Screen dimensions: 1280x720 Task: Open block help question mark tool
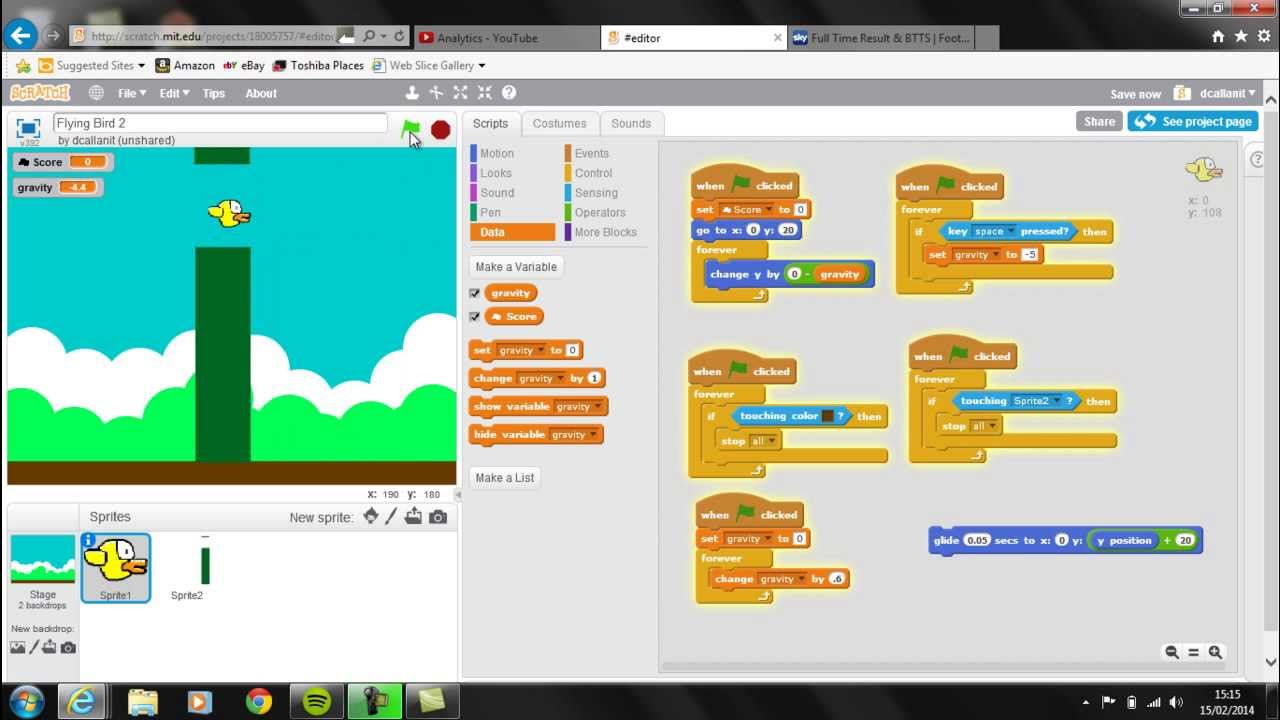(509, 93)
